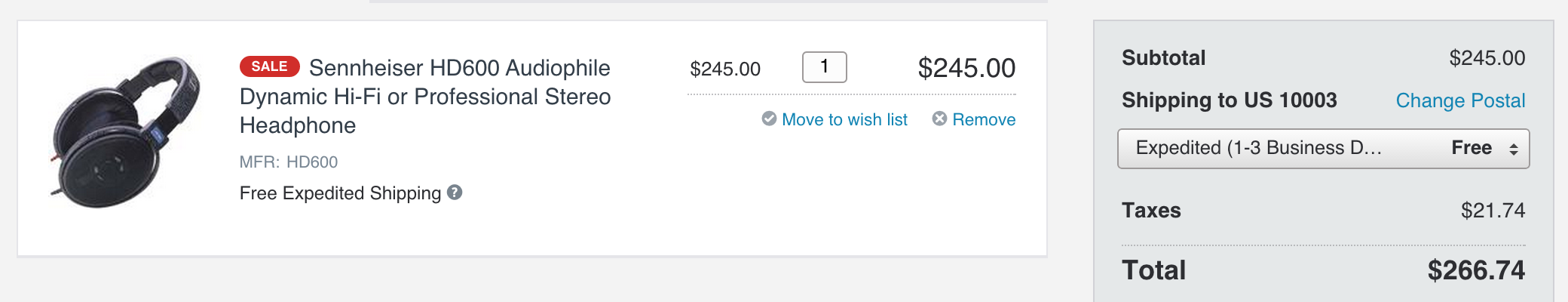This screenshot has width=1568, height=302.
Task: Click the red SALE badge
Action: [269, 66]
